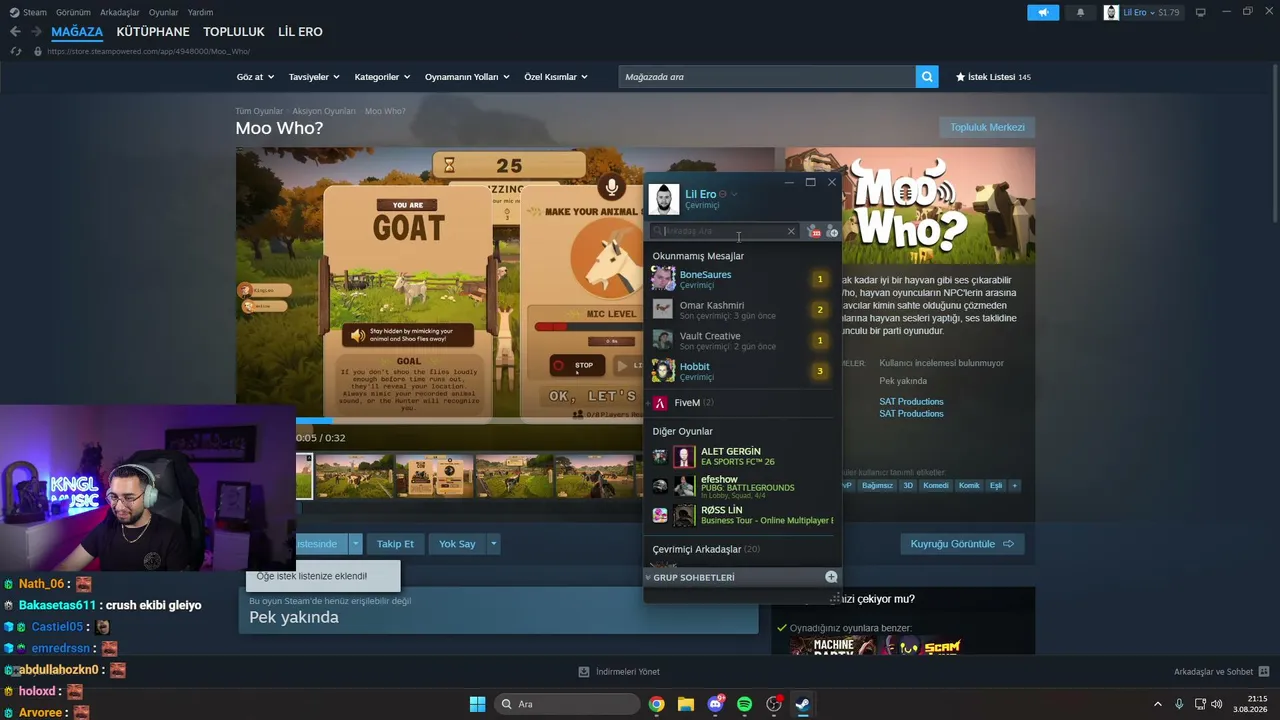Open the İstek Listesi wishlist link
This screenshot has height=720, width=1280.
coord(993,77)
